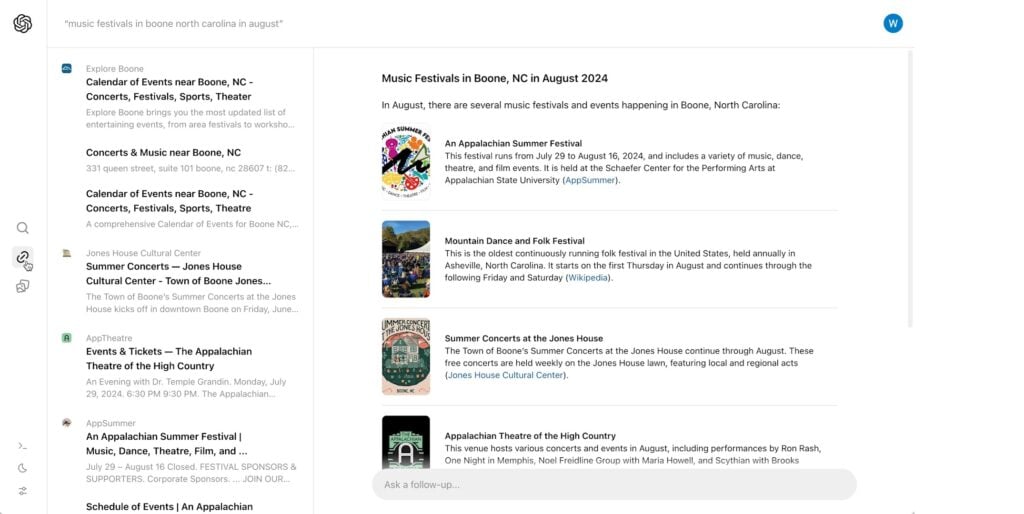Open the Wikipedia citation link

[x=587, y=278]
